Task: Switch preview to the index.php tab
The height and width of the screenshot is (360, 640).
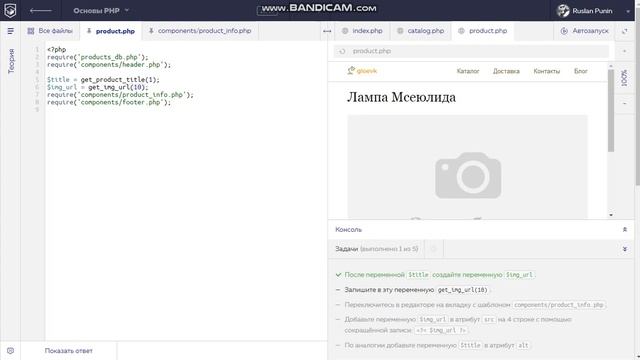Action: (x=362, y=31)
